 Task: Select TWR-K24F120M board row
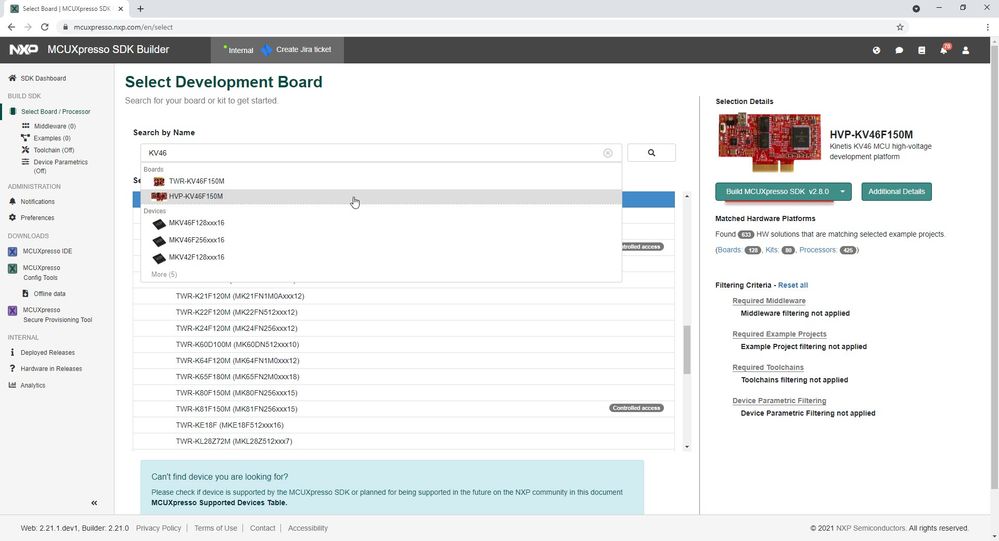(x=404, y=328)
